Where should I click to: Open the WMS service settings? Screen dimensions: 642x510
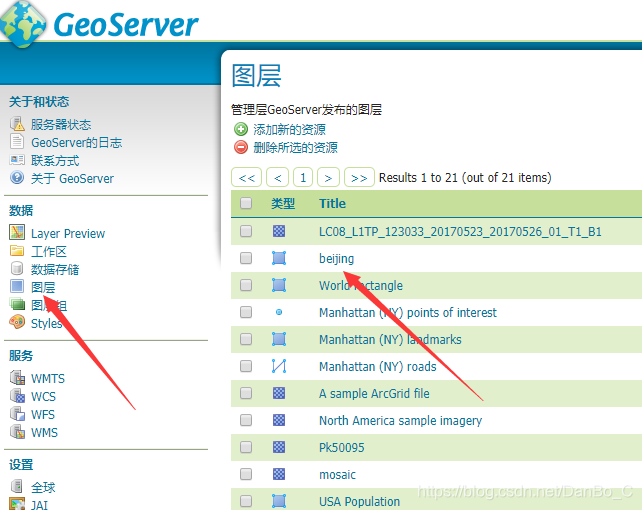(45, 433)
